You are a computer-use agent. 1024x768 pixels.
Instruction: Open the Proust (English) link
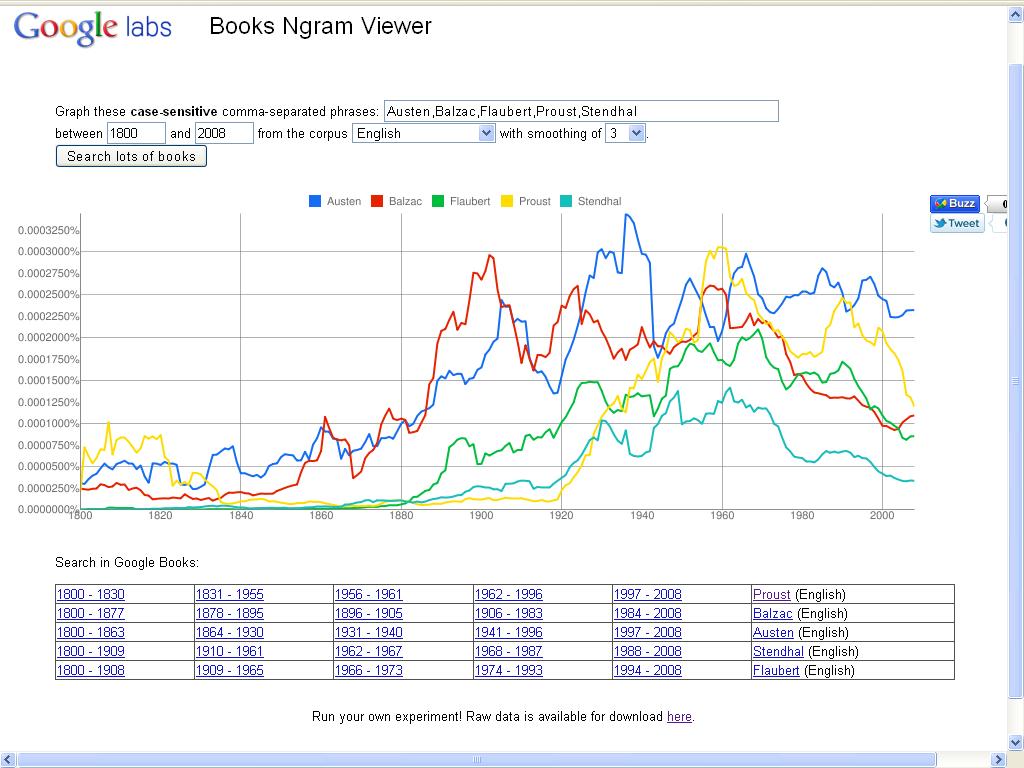coord(771,594)
